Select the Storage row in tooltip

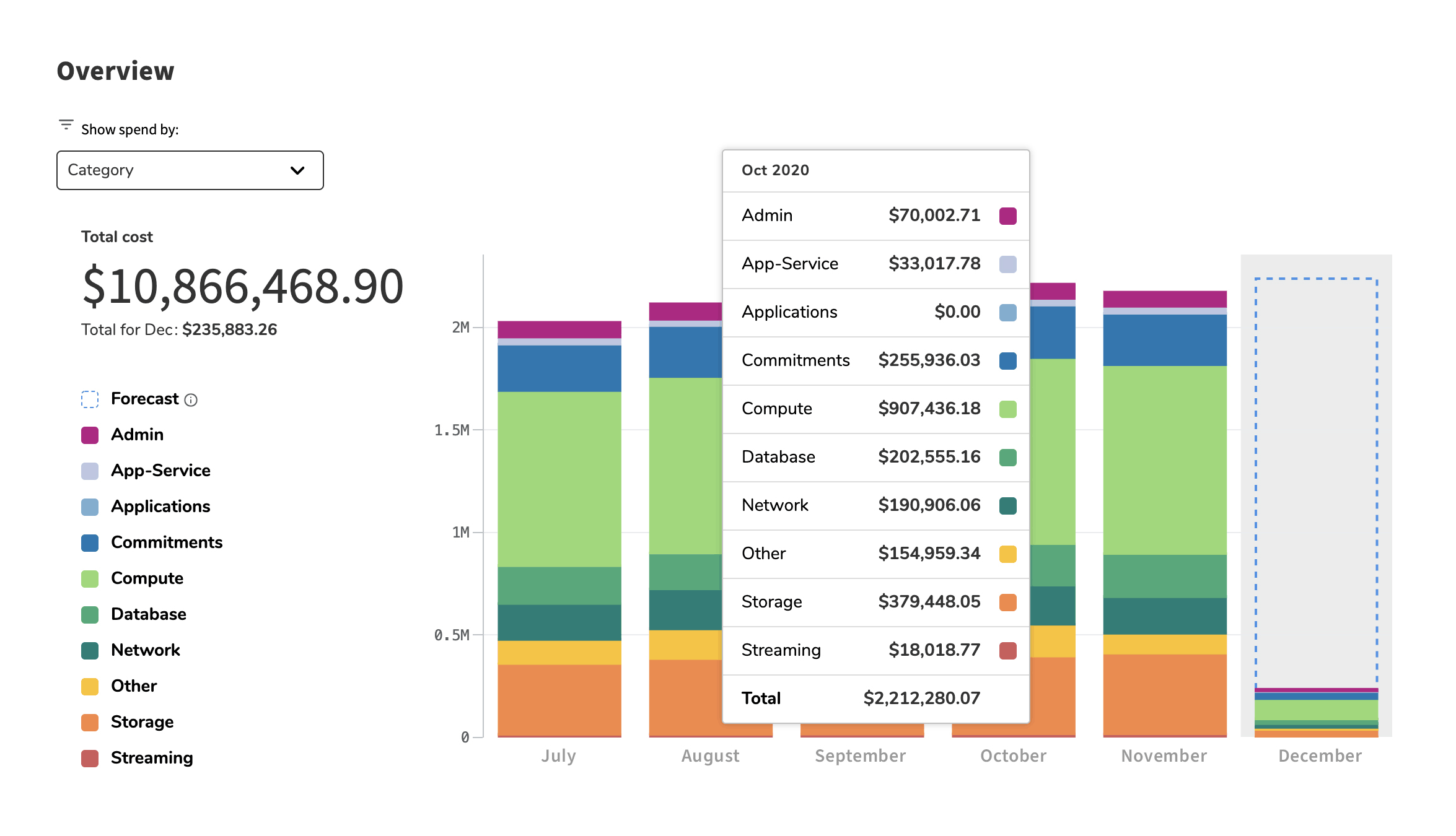[875, 602]
